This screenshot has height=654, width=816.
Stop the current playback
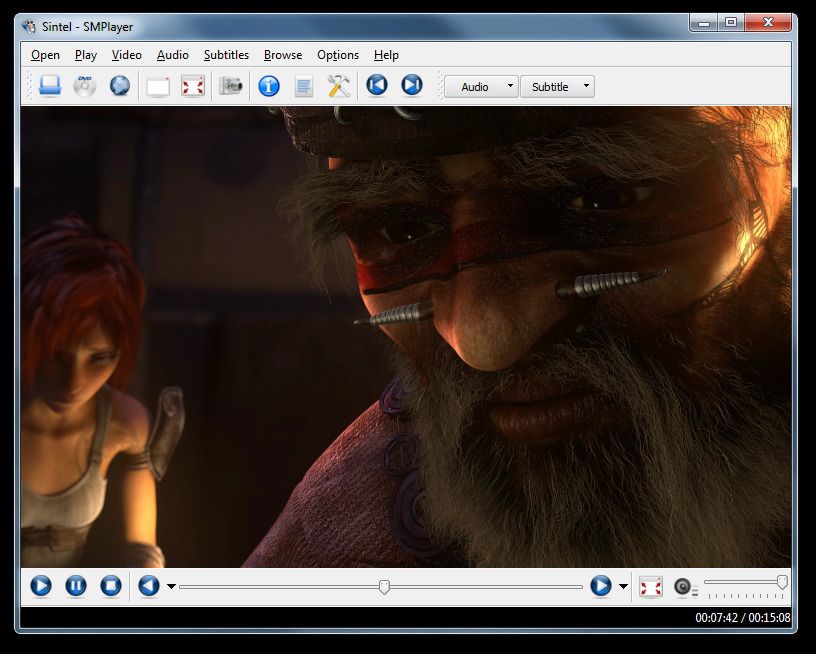(110, 586)
